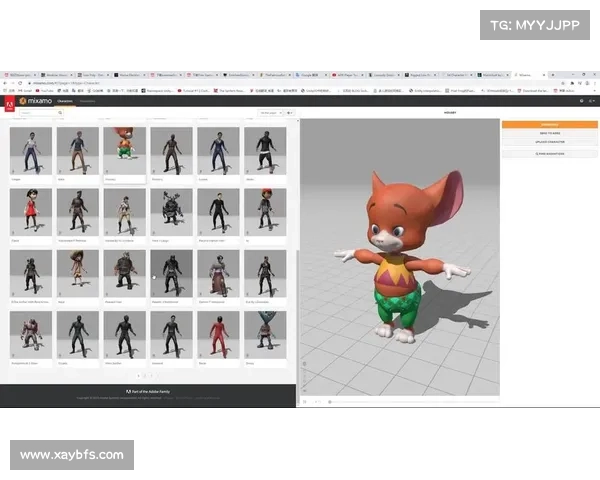600x480 pixels.
Task: Go to page 2 of character results
Action: (144, 375)
